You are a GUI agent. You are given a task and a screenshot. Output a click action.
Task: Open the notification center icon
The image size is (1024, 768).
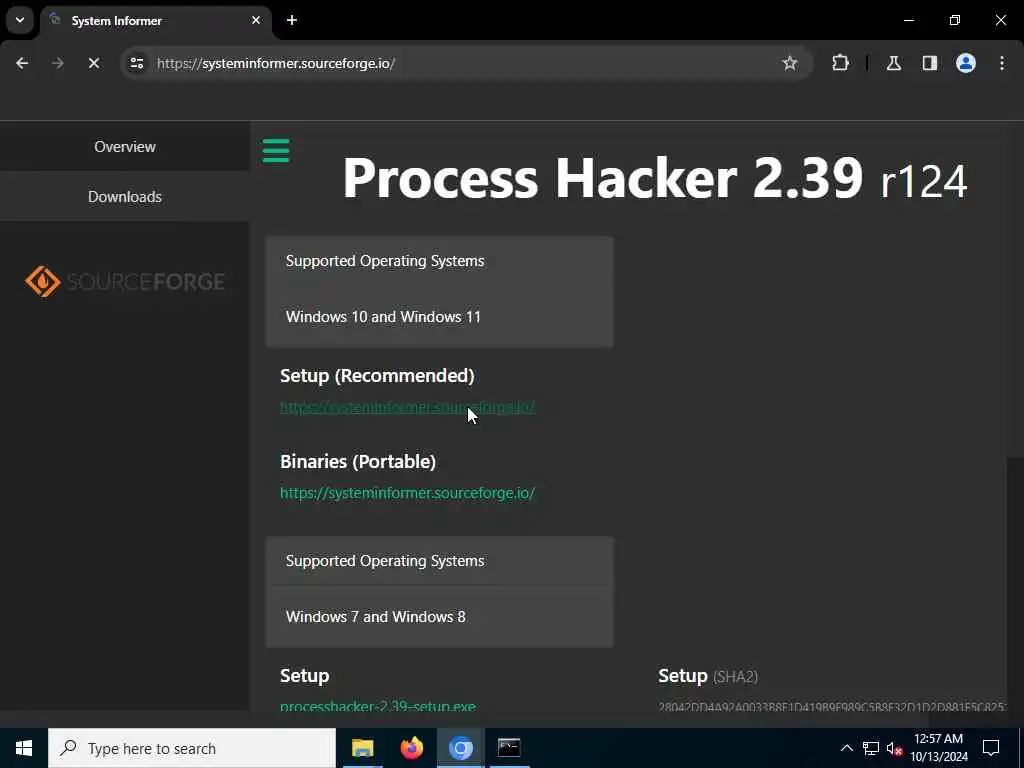click(991, 748)
